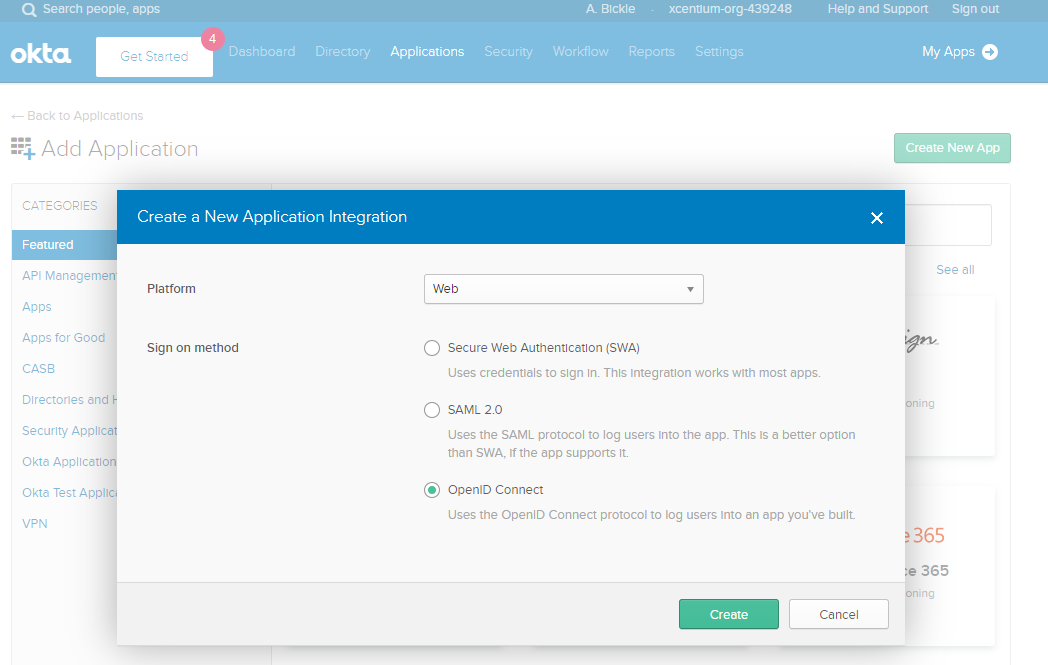Open the Dashboard menu
The height and width of the screenshot is (665, 1048).
262,51
